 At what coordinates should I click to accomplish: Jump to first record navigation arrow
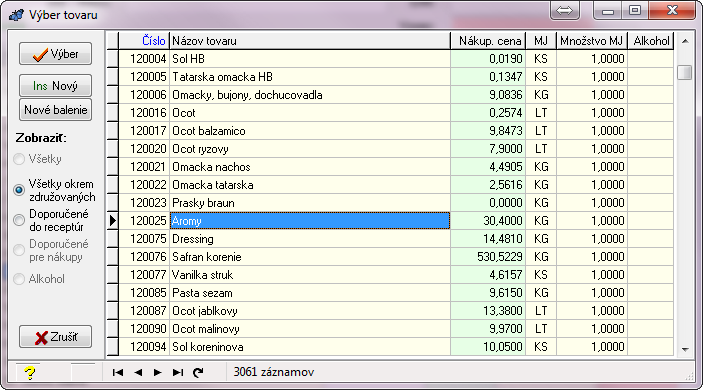pyautogui.click(x=118, y=373)
